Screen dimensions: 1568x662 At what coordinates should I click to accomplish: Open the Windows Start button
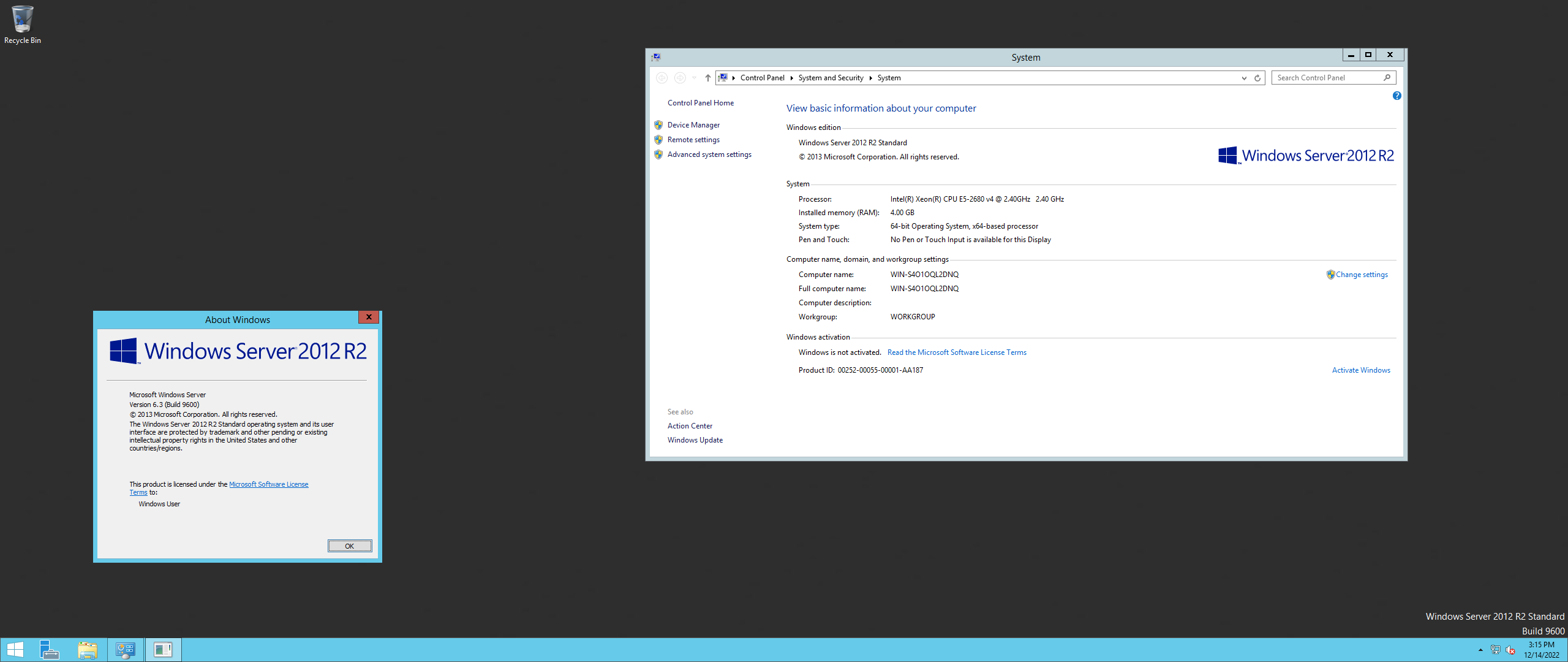click(15, 650)
